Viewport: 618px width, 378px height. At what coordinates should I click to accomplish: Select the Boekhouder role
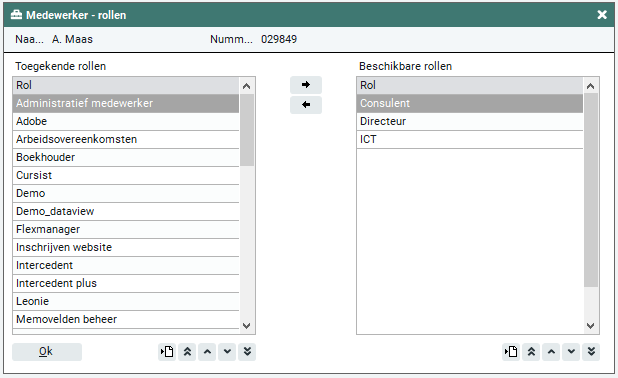point(126,157)
